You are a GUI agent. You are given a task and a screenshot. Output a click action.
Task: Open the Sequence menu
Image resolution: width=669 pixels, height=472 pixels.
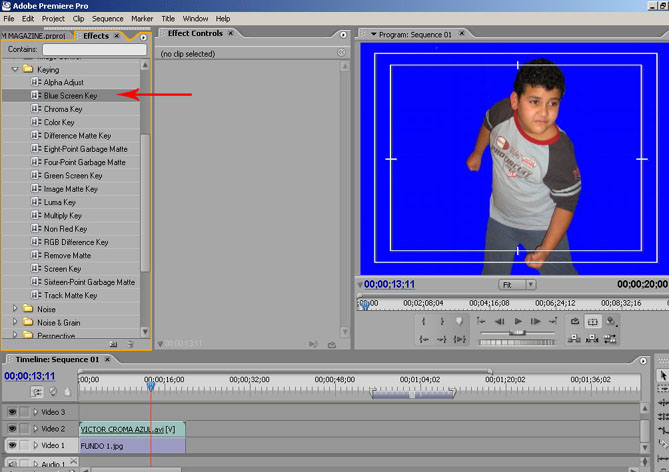[x=107, y=18]
